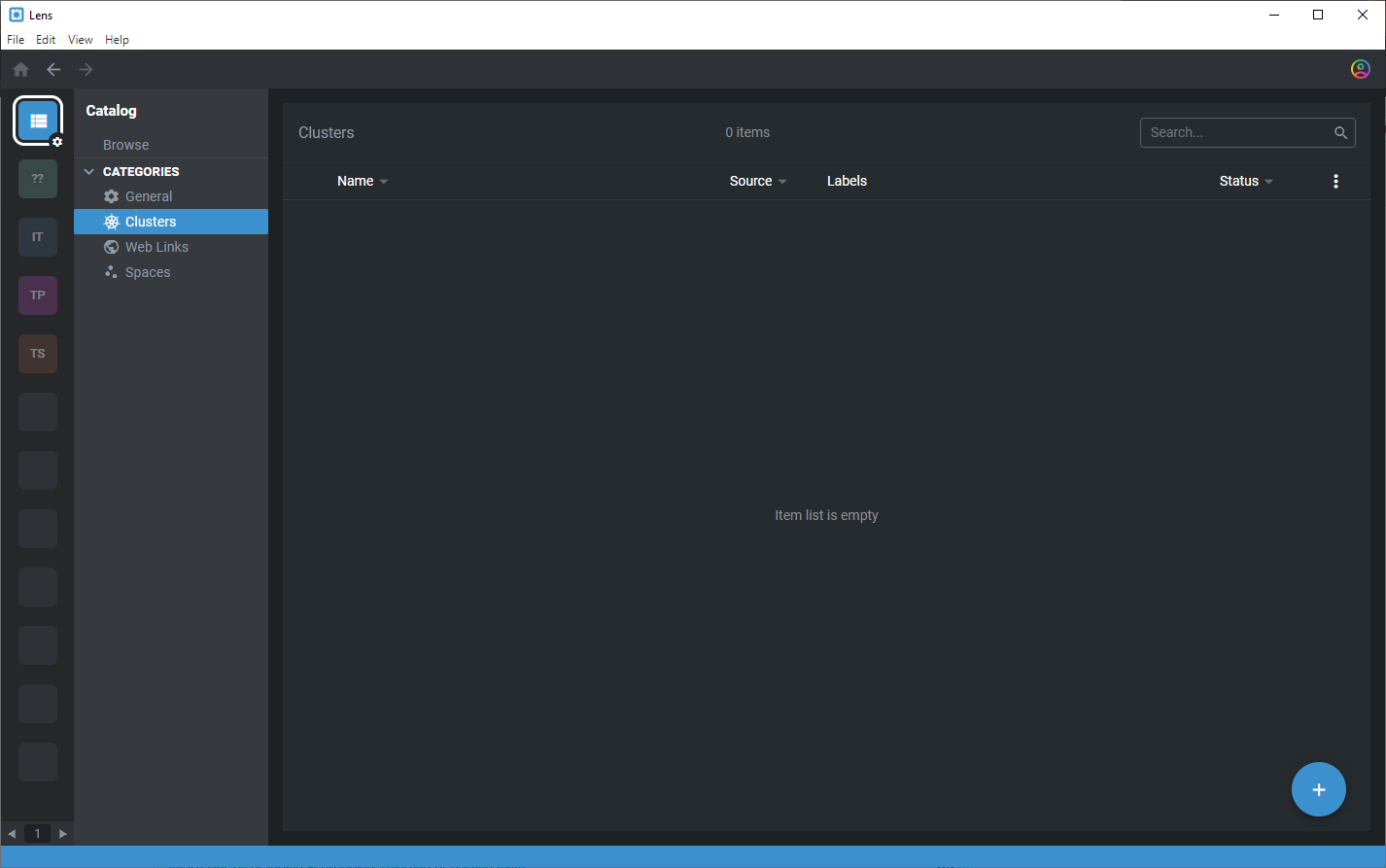
Task: Sort the list by the Name column
Action: (x=363, y=181)
